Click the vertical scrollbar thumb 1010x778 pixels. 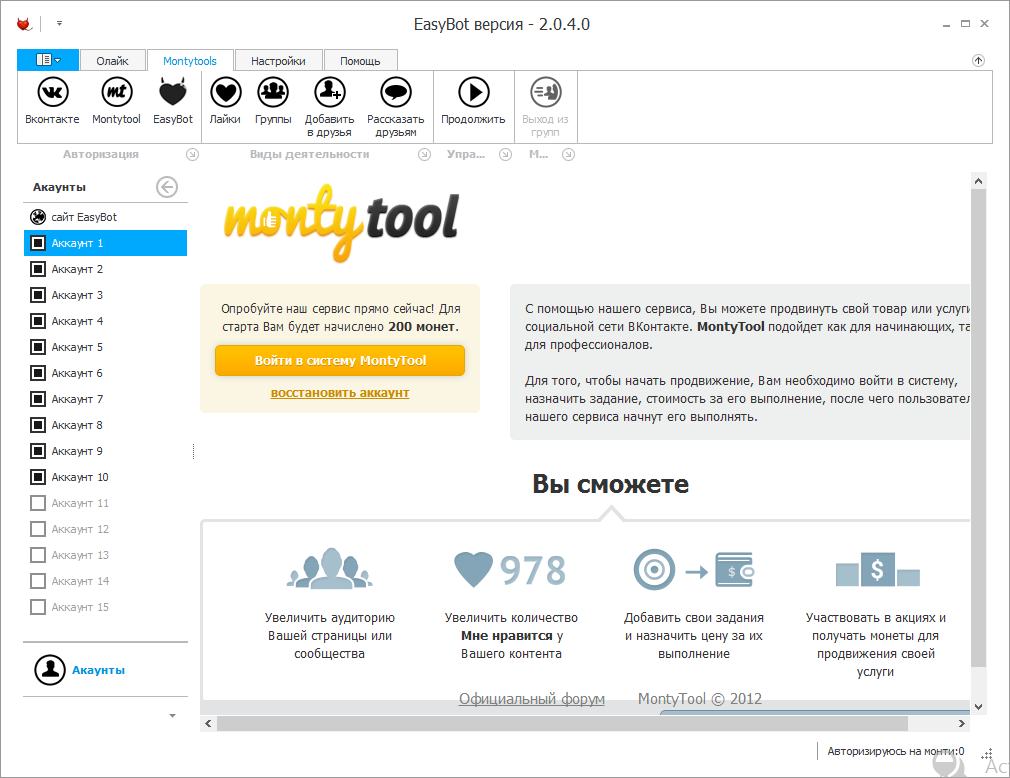click(978, 428)
